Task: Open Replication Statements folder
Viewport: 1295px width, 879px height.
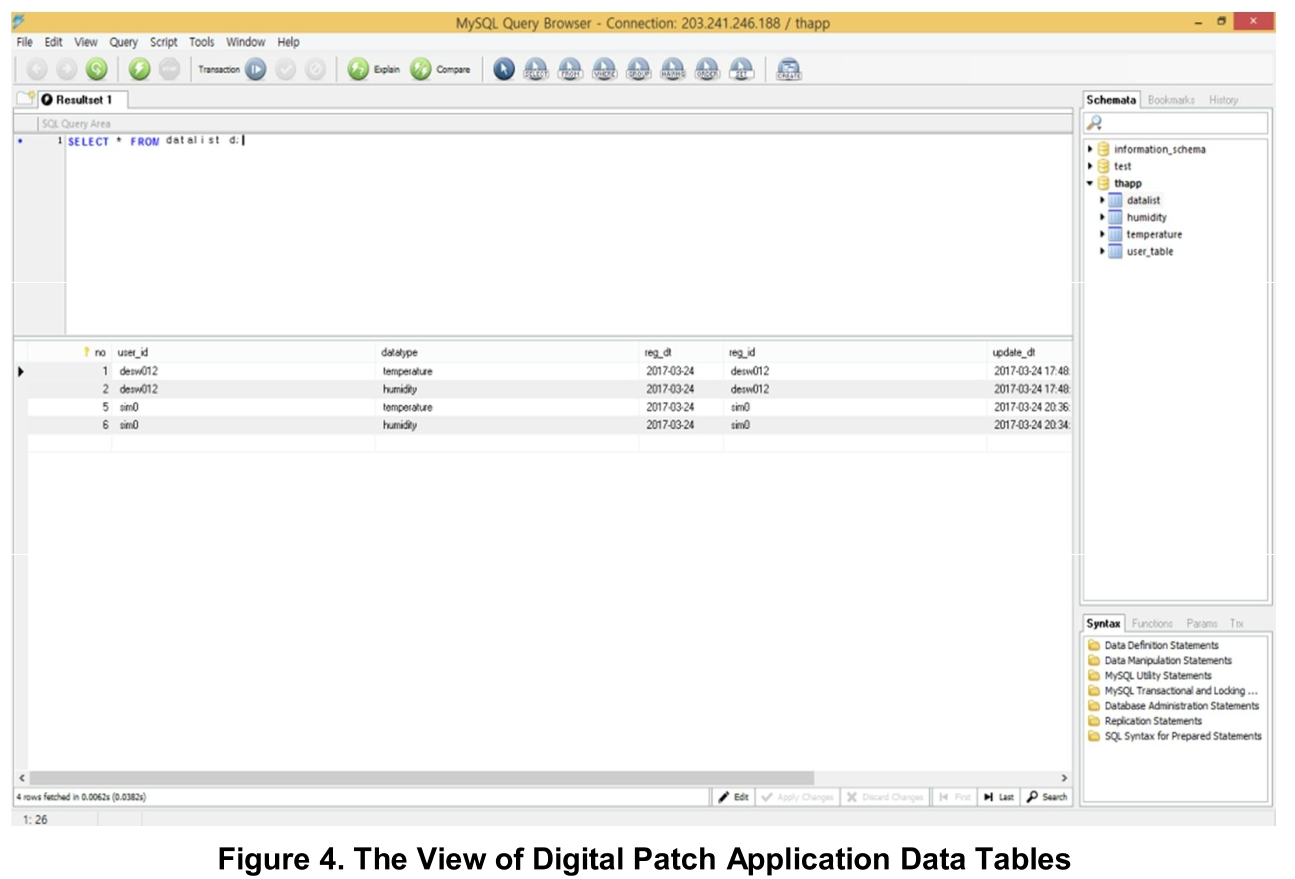Action: 1145,720
